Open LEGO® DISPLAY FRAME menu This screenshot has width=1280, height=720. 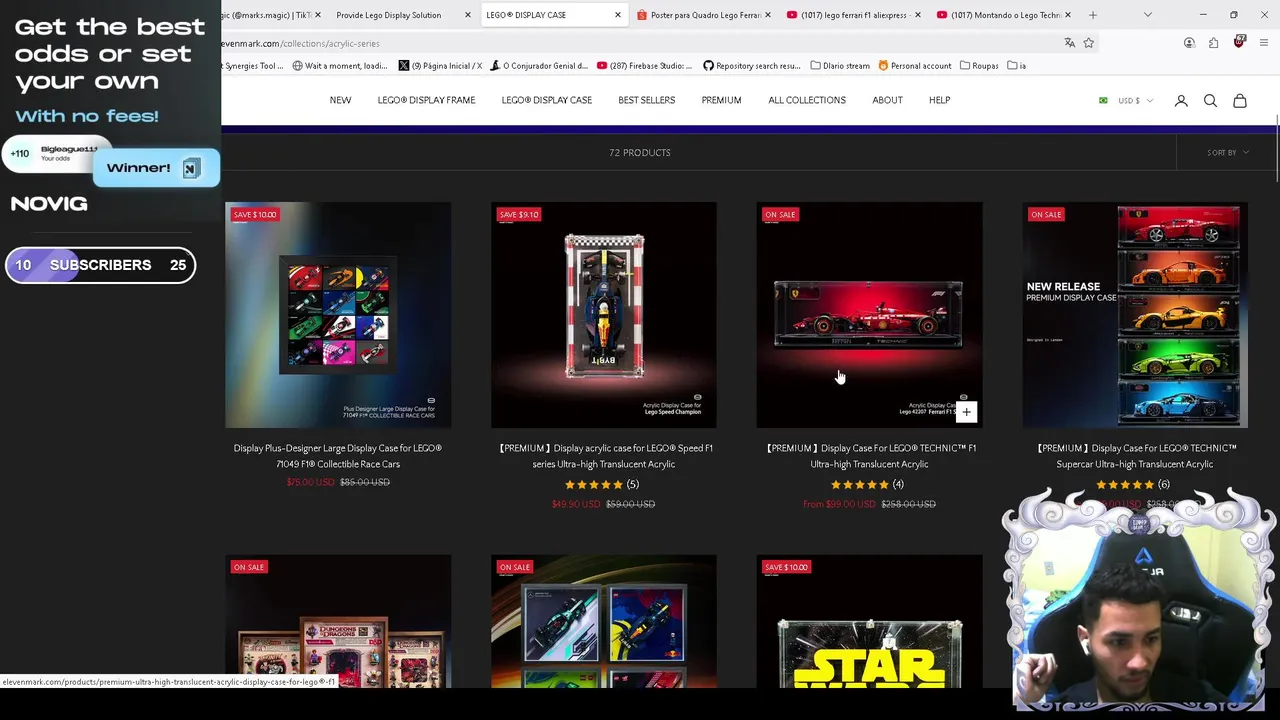click(426, 100)
